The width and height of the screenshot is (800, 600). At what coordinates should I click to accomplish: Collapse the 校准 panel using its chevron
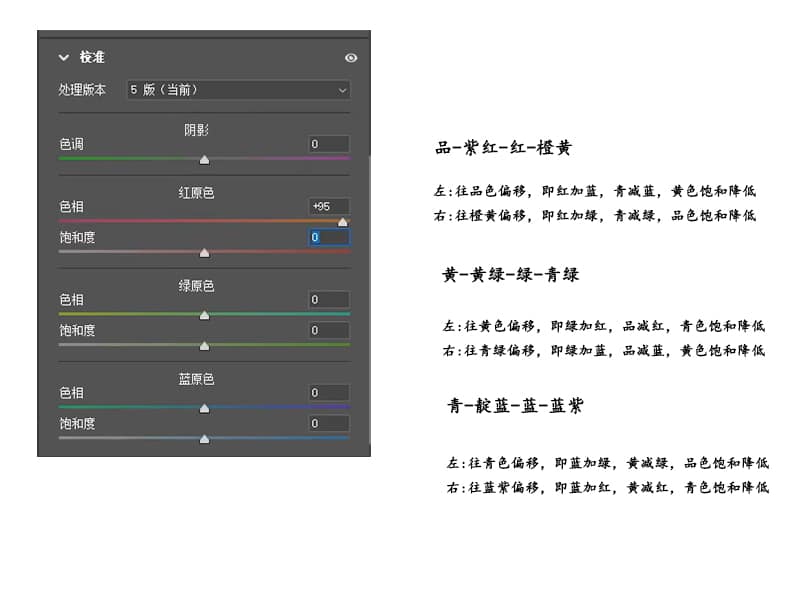pyautogui.click(x=63, y=58)
